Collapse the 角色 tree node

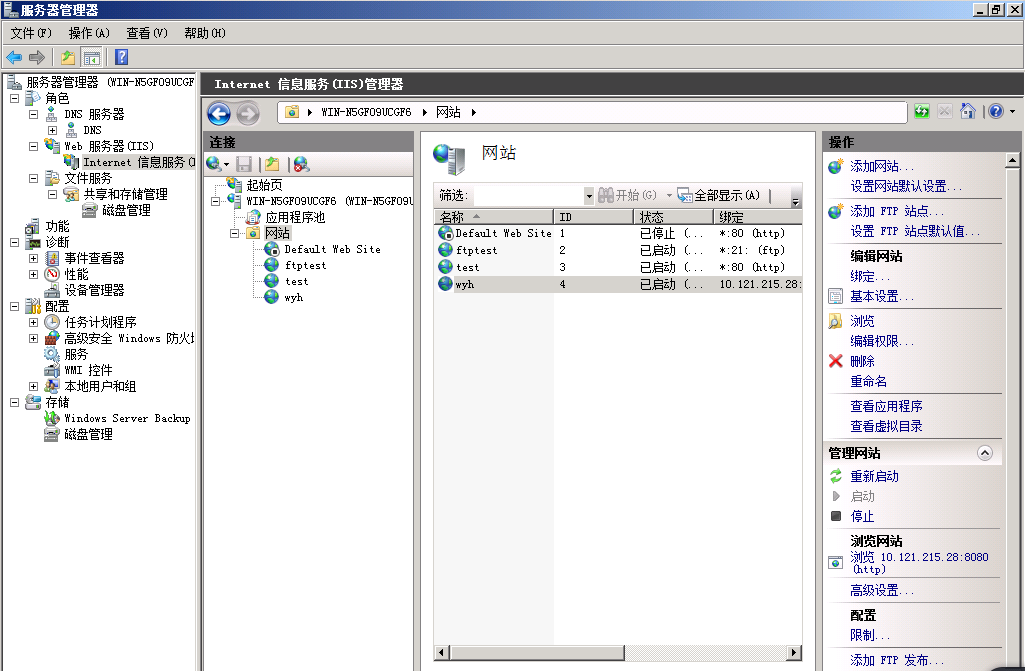click(14, 98)
